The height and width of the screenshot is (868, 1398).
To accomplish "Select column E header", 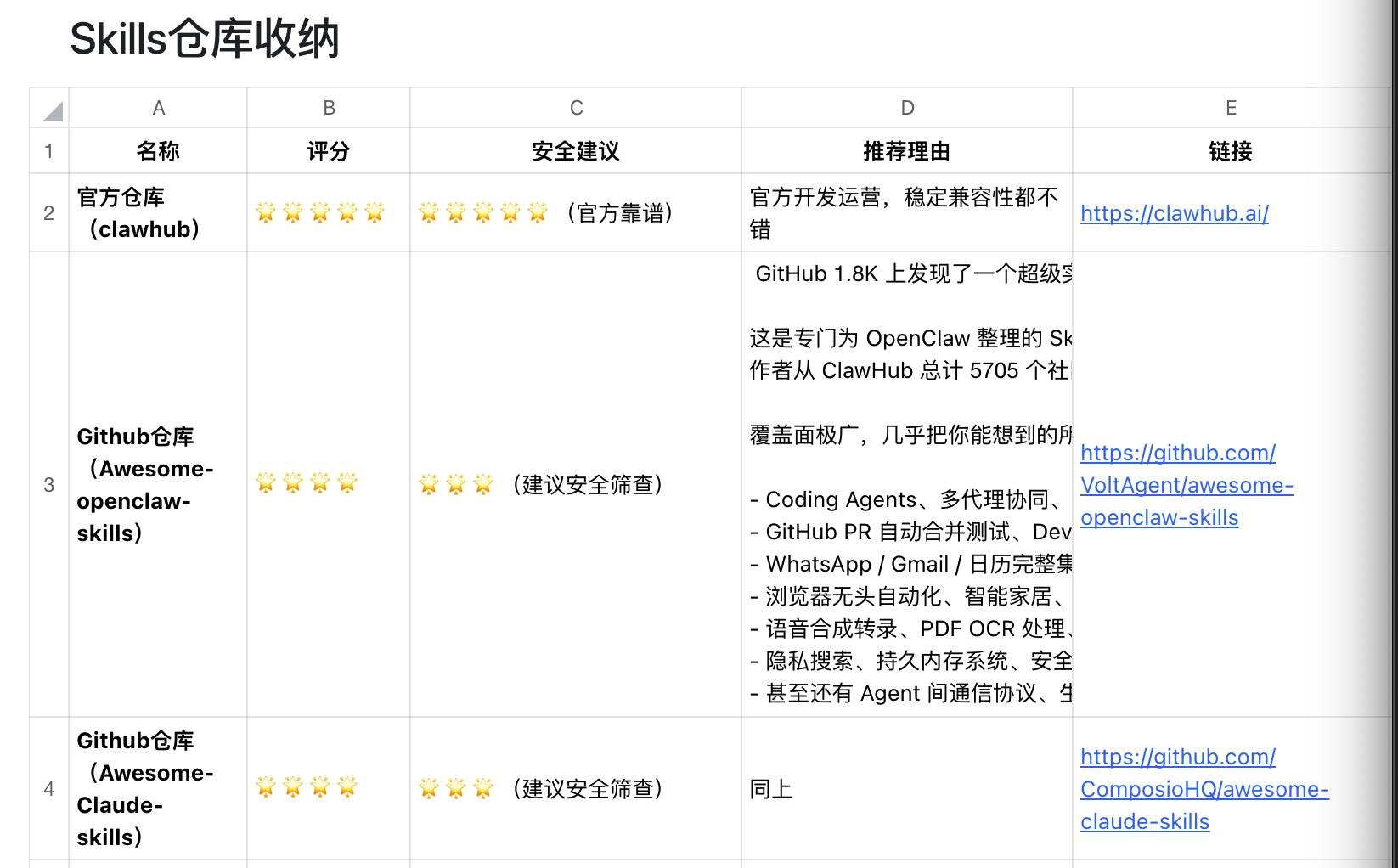I will point(1231,108).
